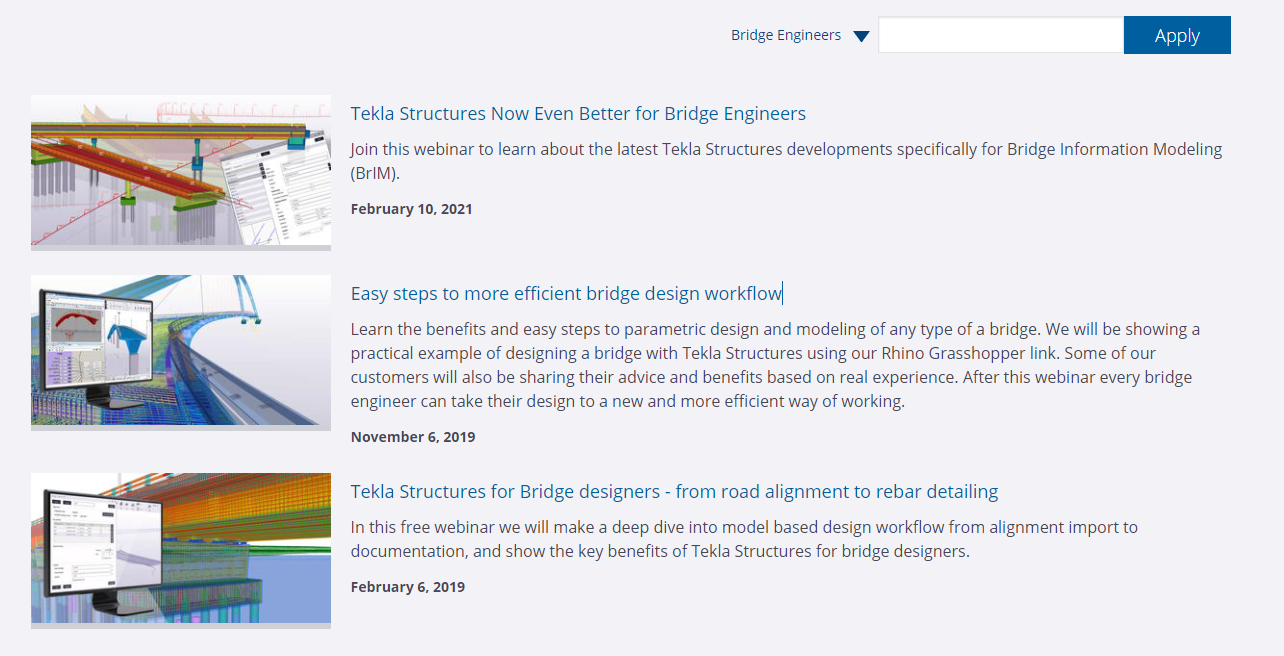This screenshot has height=656, width=1284.
Task: Open 'Tekla Structures for Bridge designers' webinar link
Action: pyautogui.click(x=674, y=491)
